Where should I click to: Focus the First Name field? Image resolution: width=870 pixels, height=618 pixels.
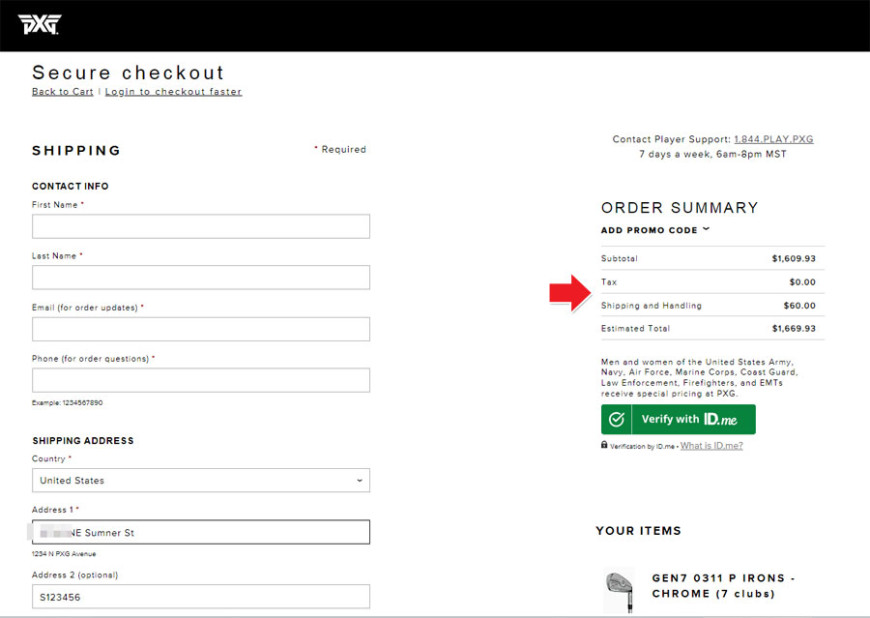coord(201,226)
